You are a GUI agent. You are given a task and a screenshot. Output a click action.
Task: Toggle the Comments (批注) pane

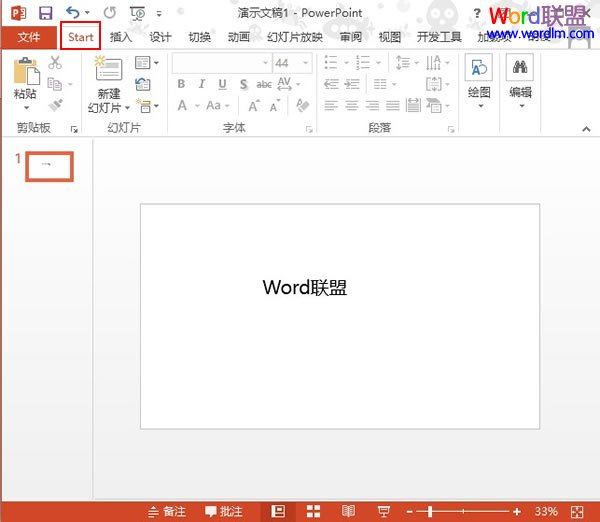tap(224, 511)
